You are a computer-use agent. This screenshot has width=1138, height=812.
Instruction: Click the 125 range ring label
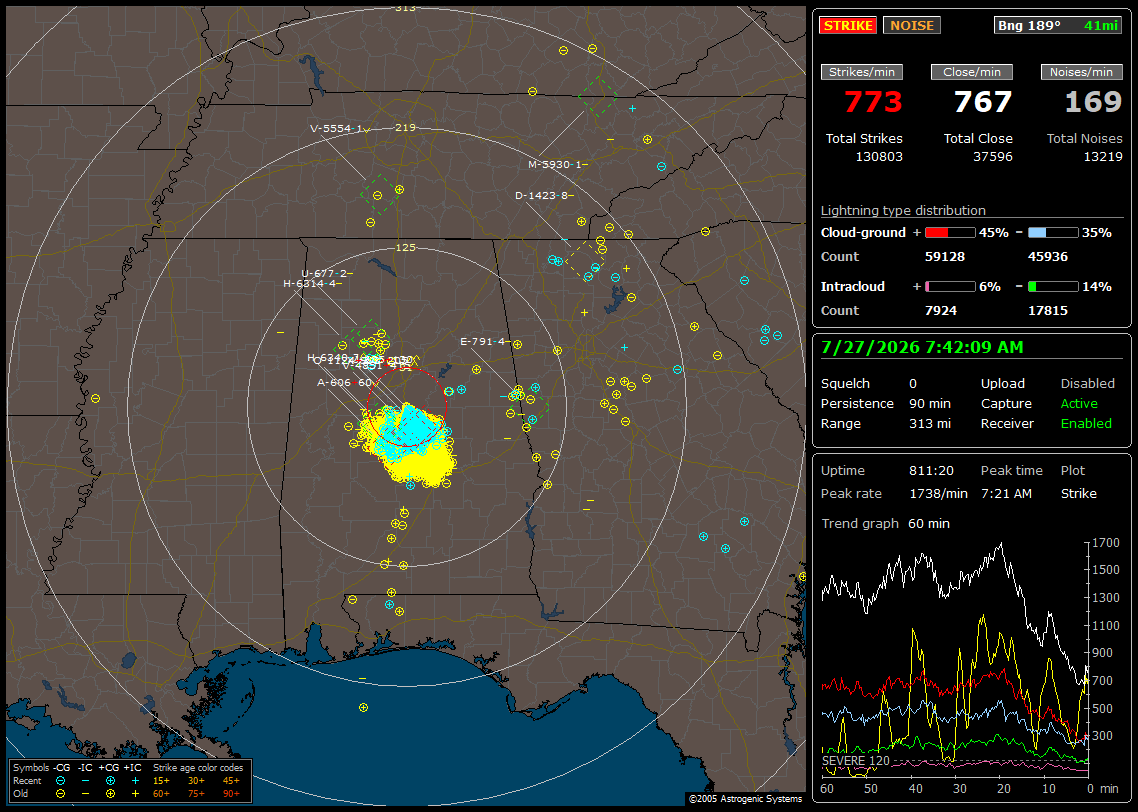[x=405, y=248]
